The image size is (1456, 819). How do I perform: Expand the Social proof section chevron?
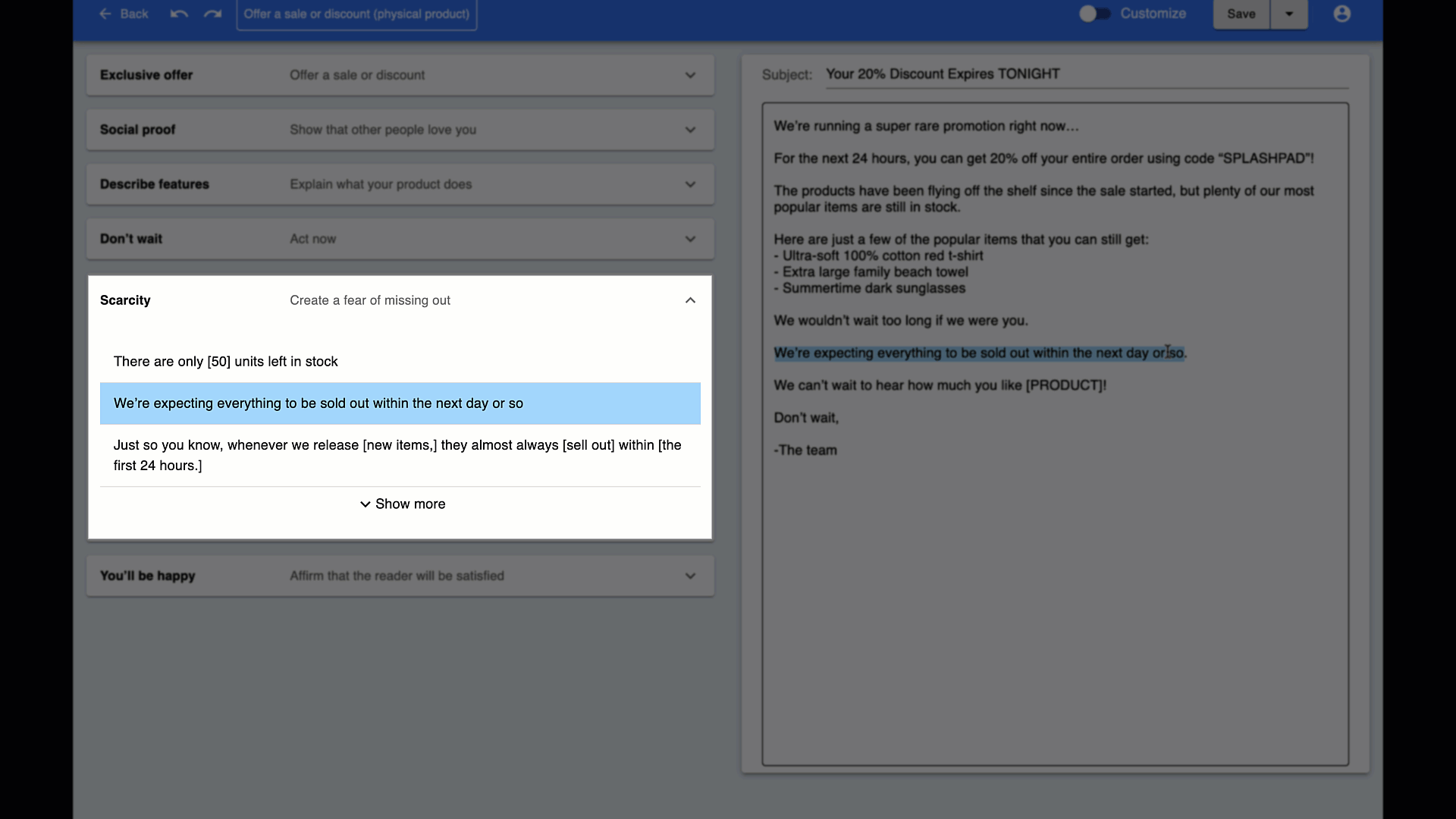pyautogui.click(x=689, y=130)
